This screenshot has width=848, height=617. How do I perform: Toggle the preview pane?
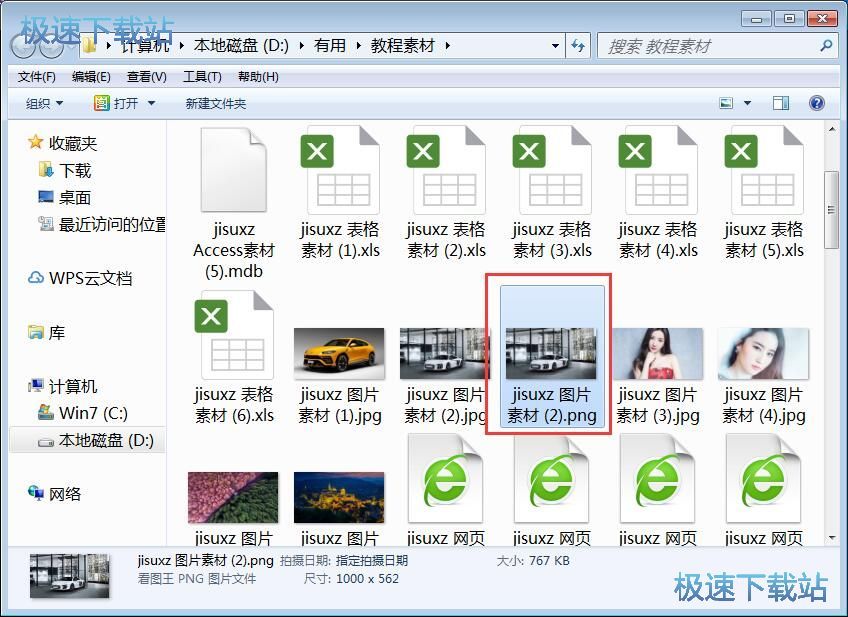779,103
